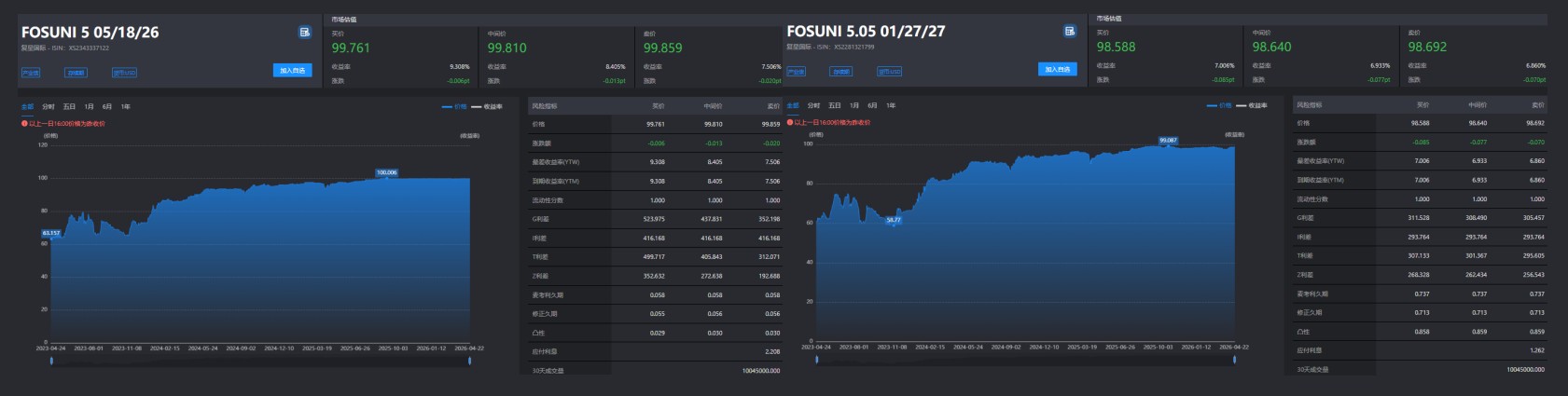
Task: Select 1年 range tab on right chart
Action: coord(891,106)
